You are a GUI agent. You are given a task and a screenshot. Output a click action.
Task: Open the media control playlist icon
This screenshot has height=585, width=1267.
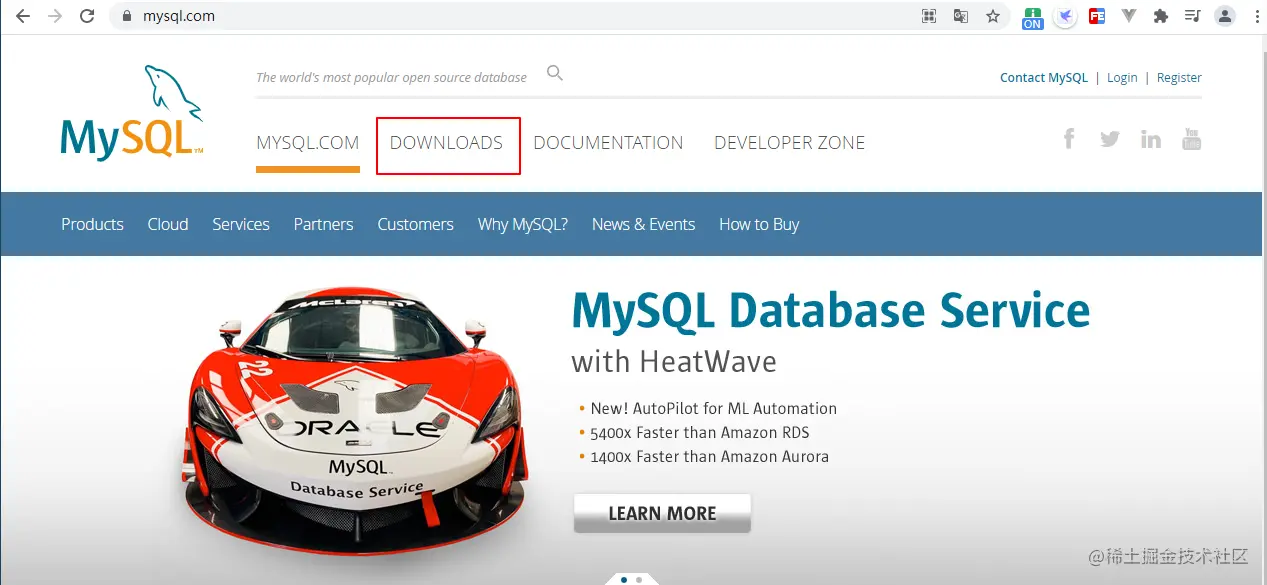click(x=1192, y=16)
